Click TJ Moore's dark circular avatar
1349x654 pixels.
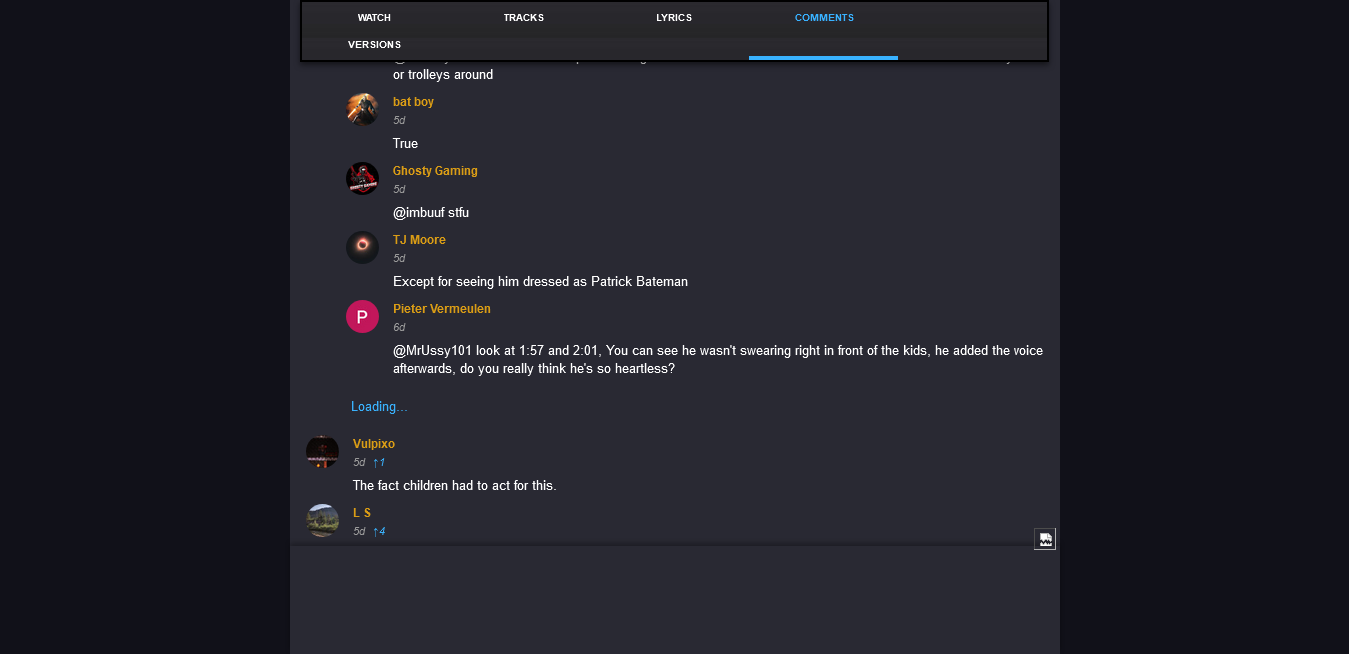(x=362, y=247)
